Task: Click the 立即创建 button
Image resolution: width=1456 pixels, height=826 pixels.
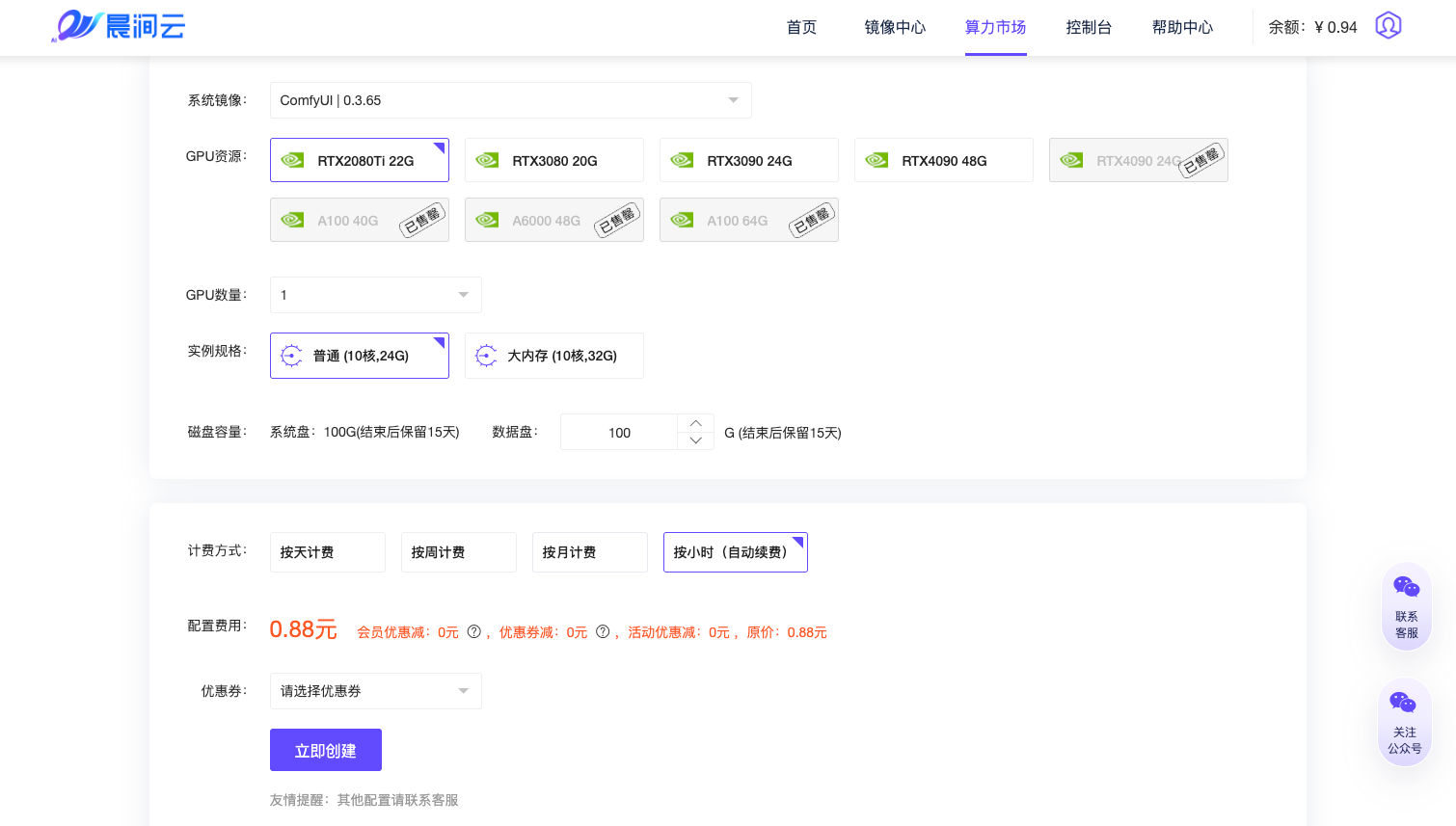Action: point(325,749)
